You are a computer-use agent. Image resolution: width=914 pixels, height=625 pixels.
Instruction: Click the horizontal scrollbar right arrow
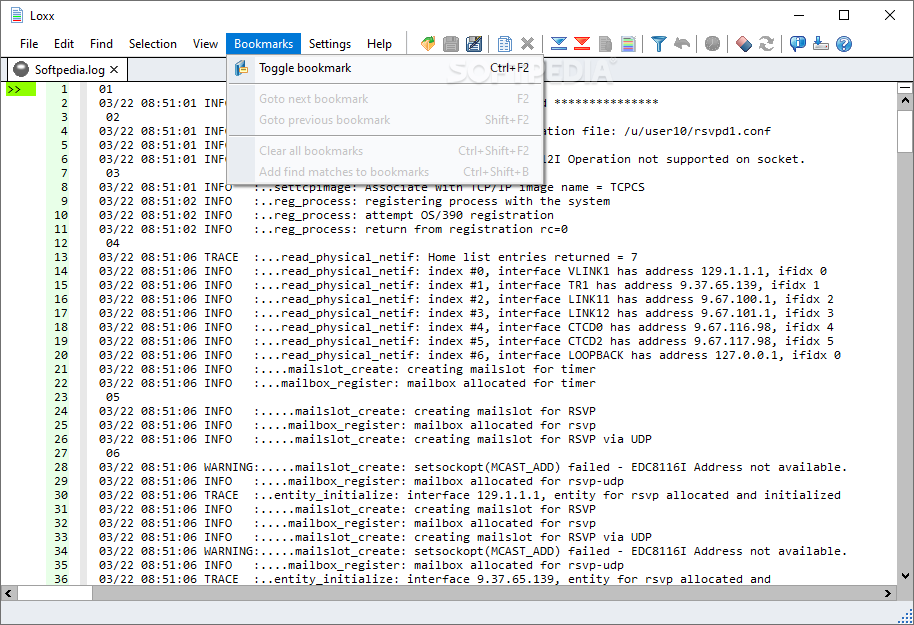(x=888, y=593)
